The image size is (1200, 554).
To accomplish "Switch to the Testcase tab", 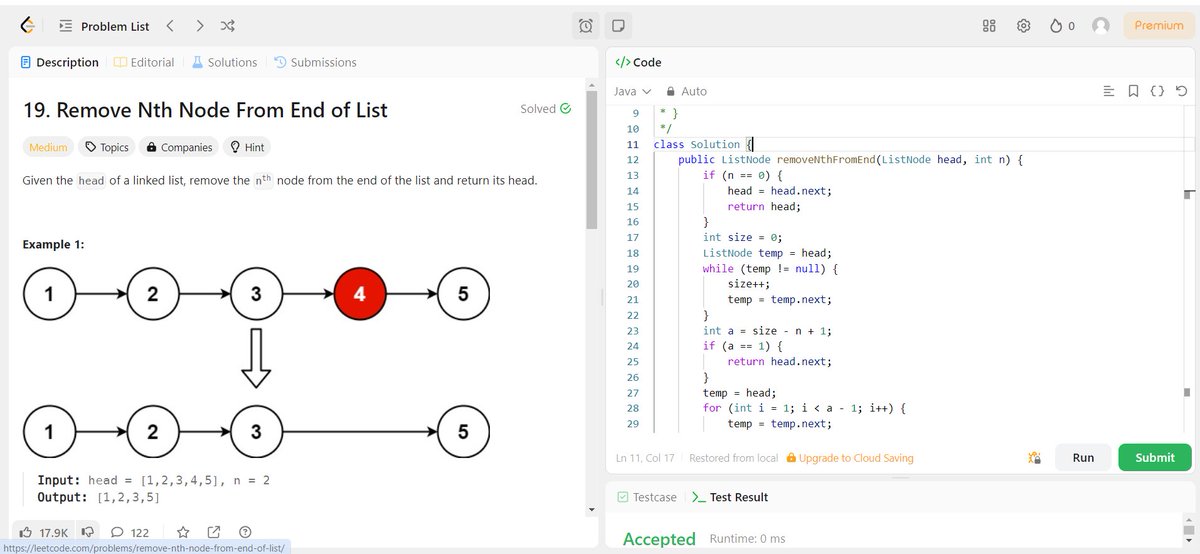I will coord(646,497).
